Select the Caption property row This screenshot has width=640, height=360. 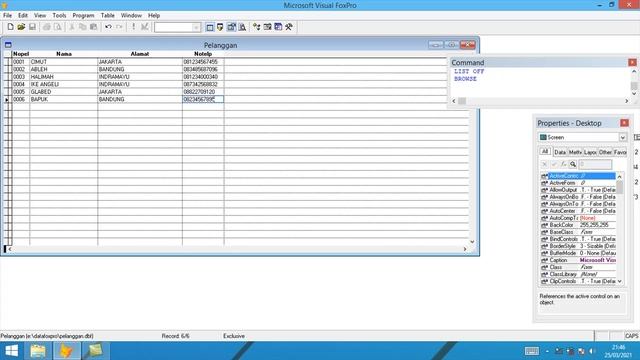(x=578, y=260)
